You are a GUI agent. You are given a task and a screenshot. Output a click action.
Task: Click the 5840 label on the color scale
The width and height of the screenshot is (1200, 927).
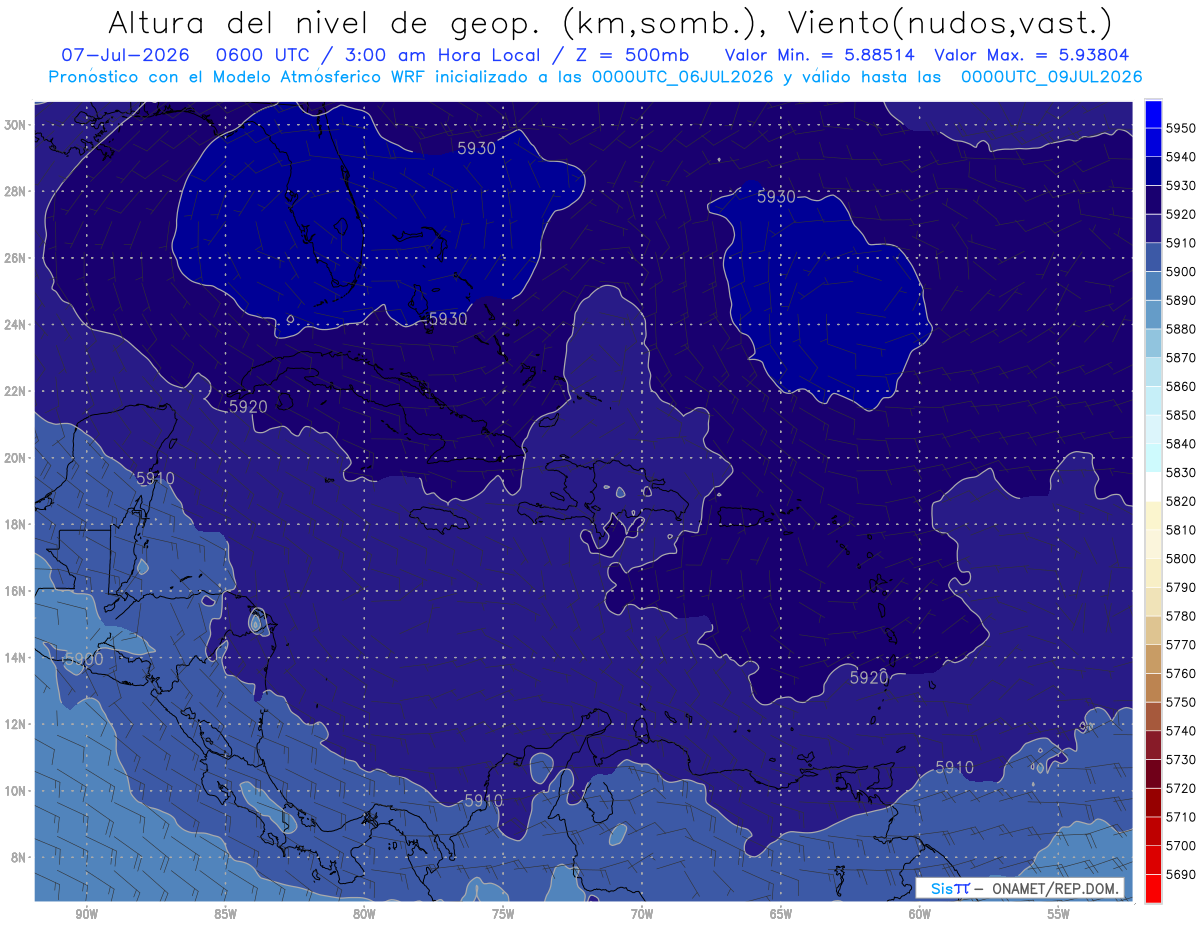pyautogui.click(x=1181, y=443)
